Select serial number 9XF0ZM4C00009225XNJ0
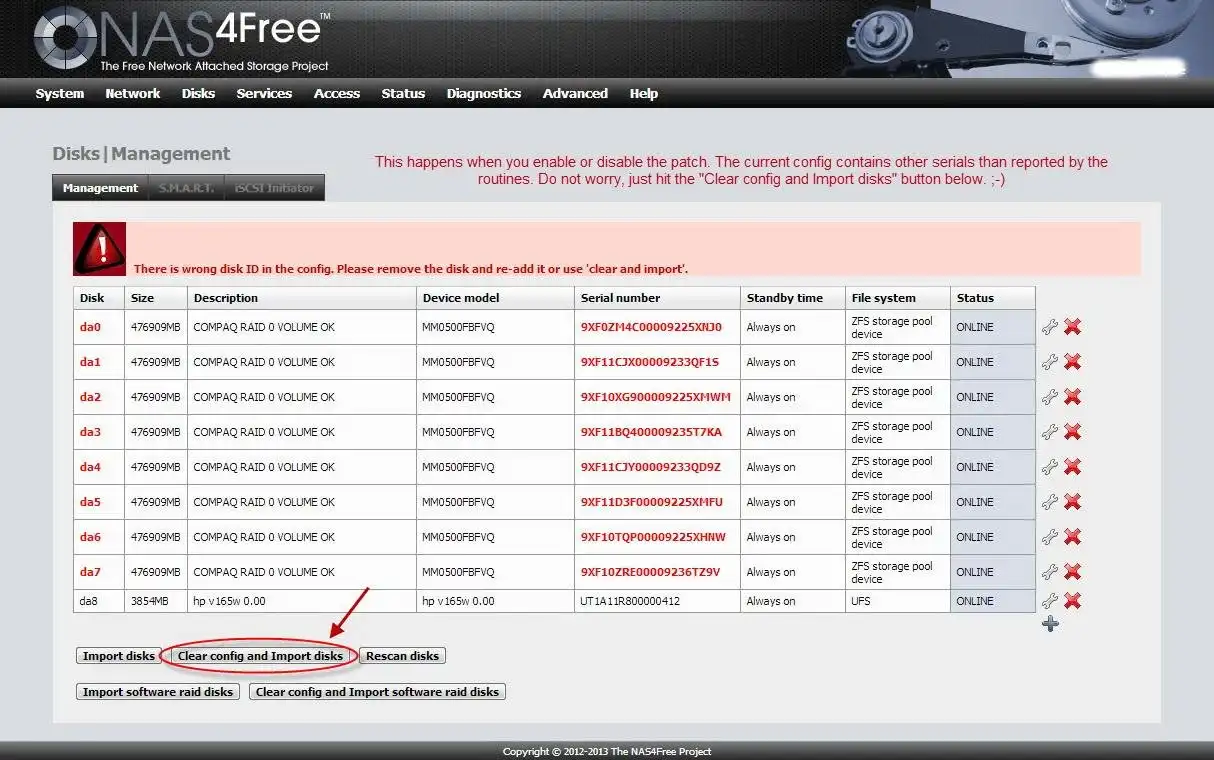 651,327
